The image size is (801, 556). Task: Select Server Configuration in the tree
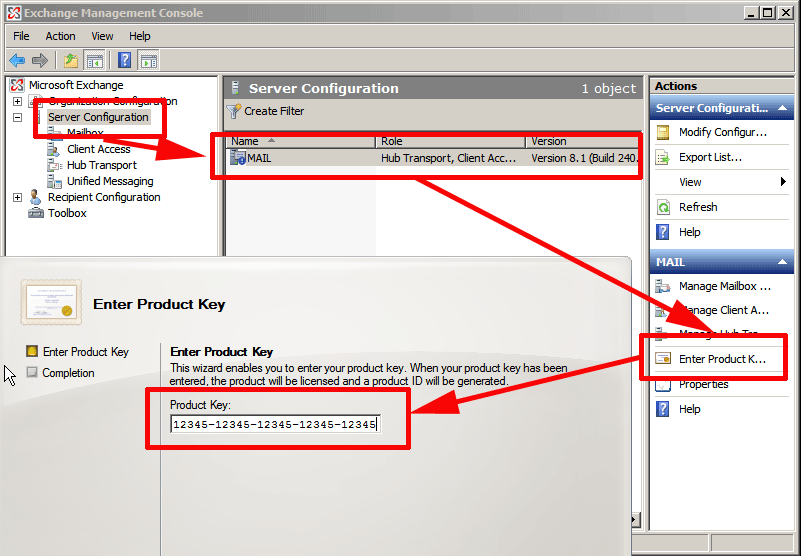click(98, 117)
